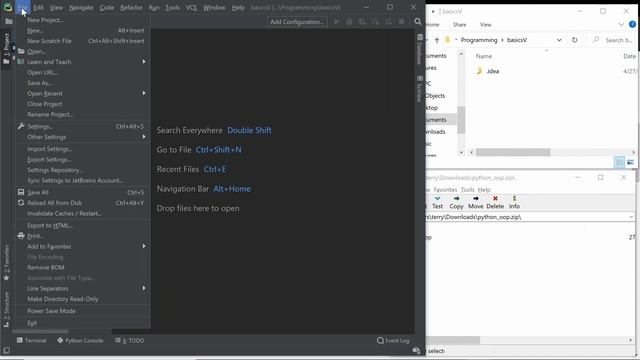Click the Name column header in Explorer
This screenshot has height=360, width=640.
[x=484, y=56]
